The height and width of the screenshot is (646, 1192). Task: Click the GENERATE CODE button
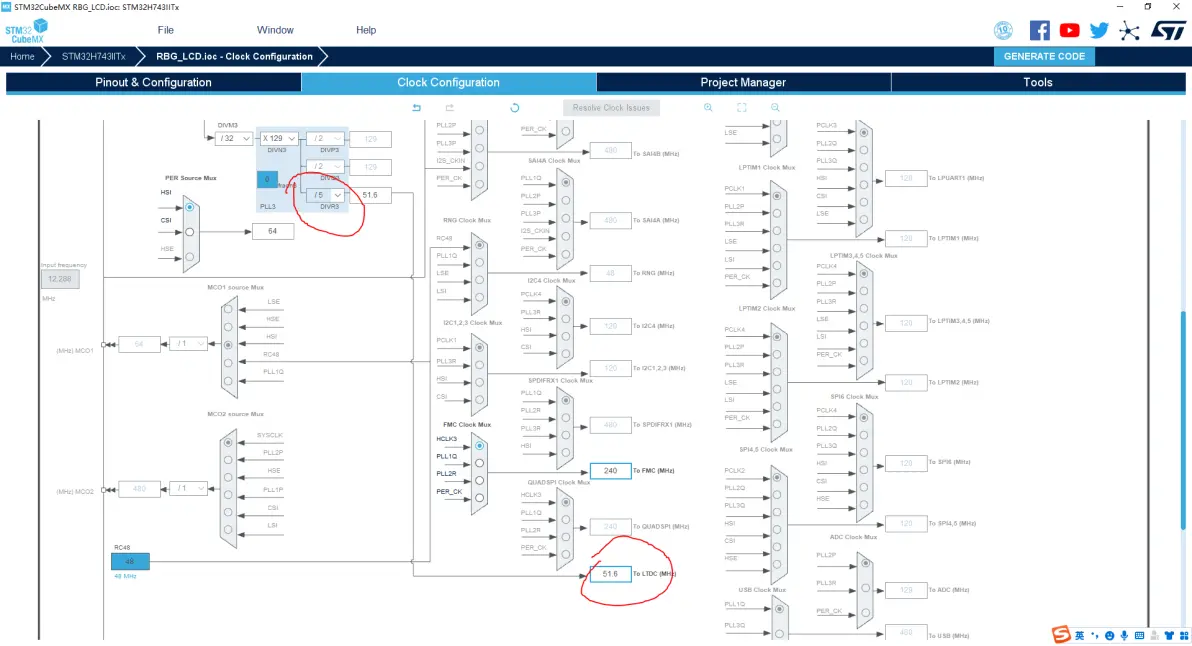click(x=1045, y=56)
